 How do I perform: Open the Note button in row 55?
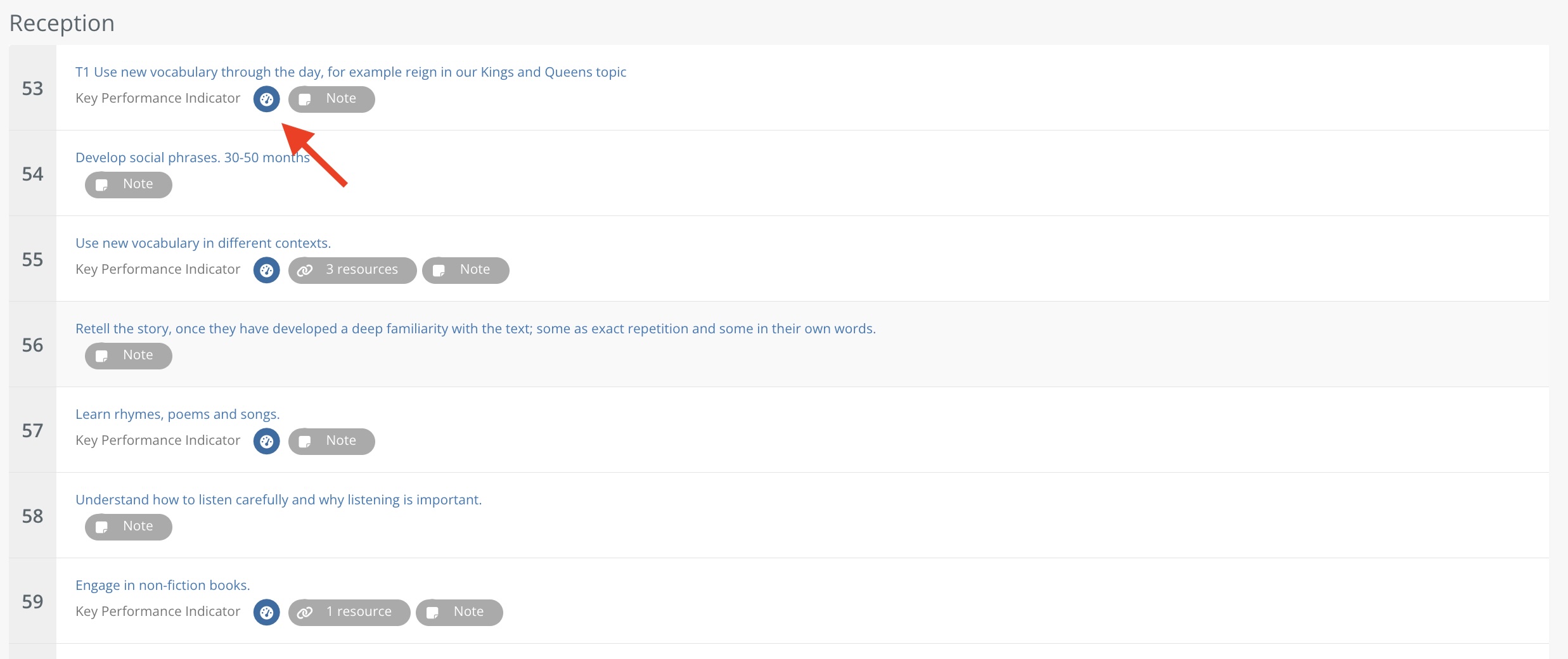point(465,270)
